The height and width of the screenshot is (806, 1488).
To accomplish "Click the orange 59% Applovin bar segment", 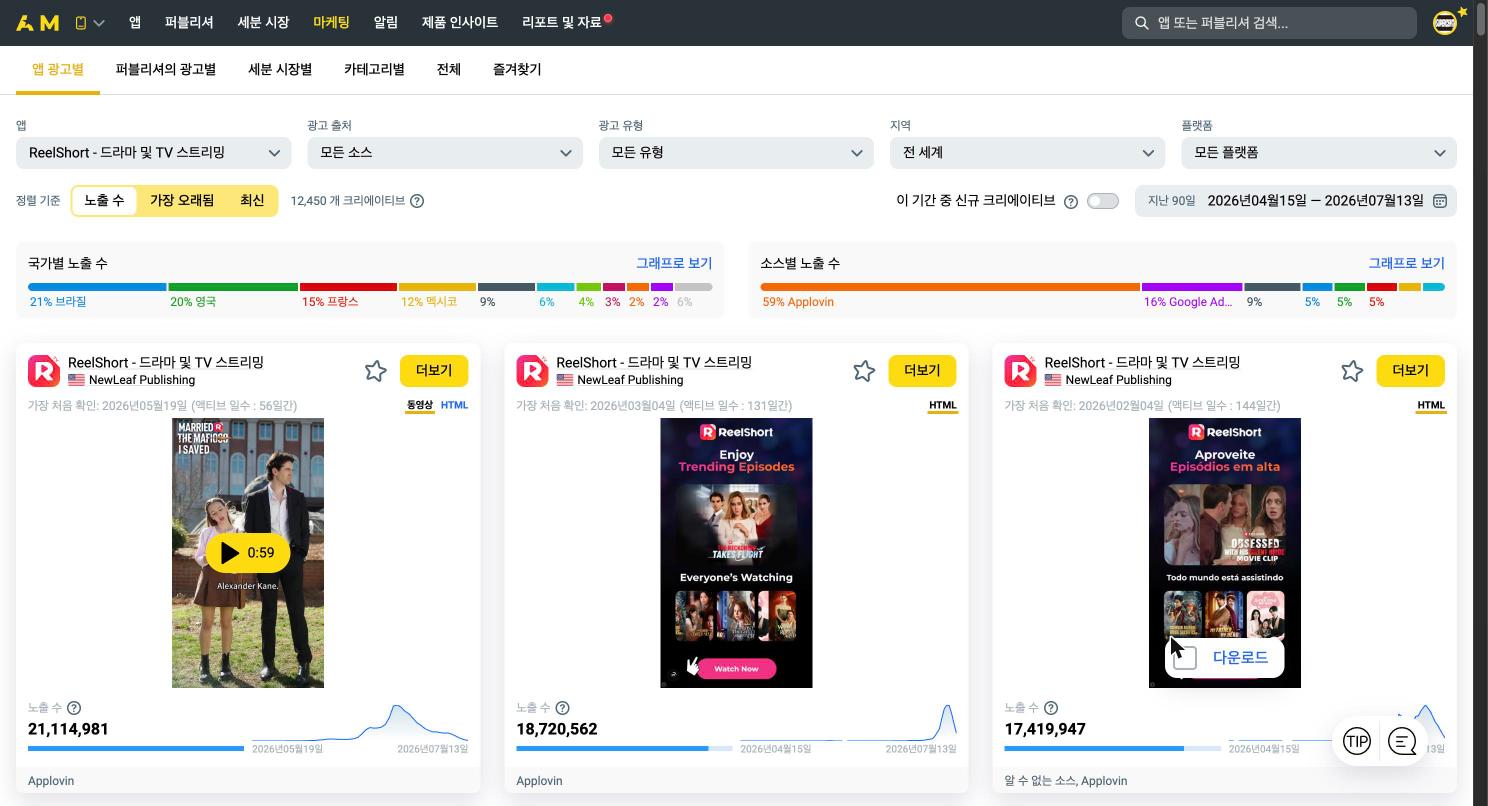I will point(950,287).
